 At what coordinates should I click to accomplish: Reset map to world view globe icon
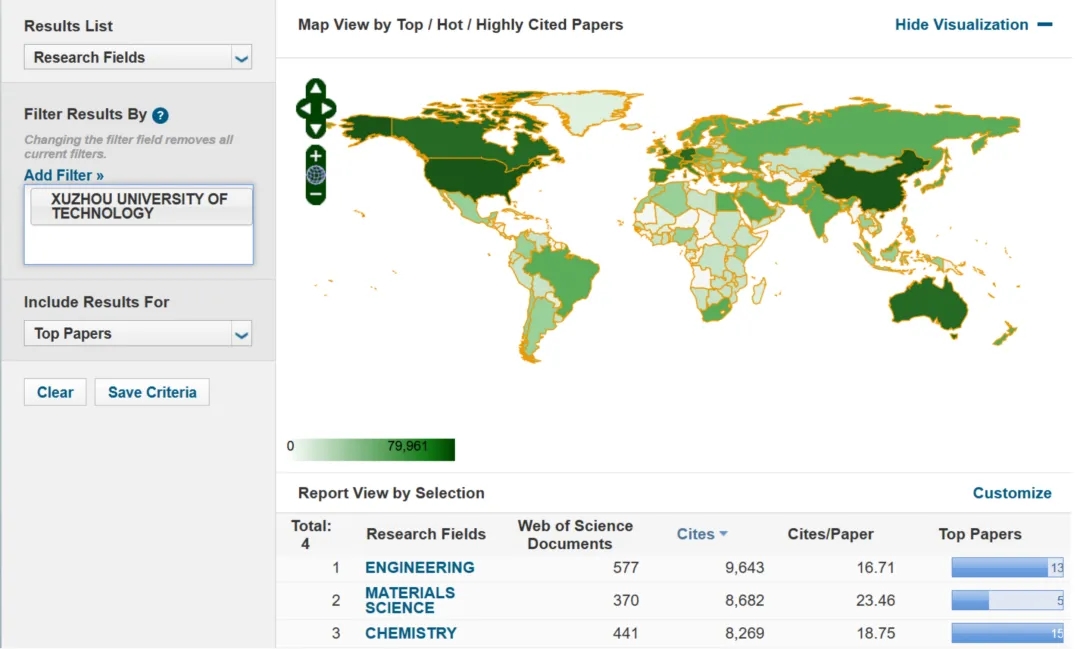click(316, 175)
